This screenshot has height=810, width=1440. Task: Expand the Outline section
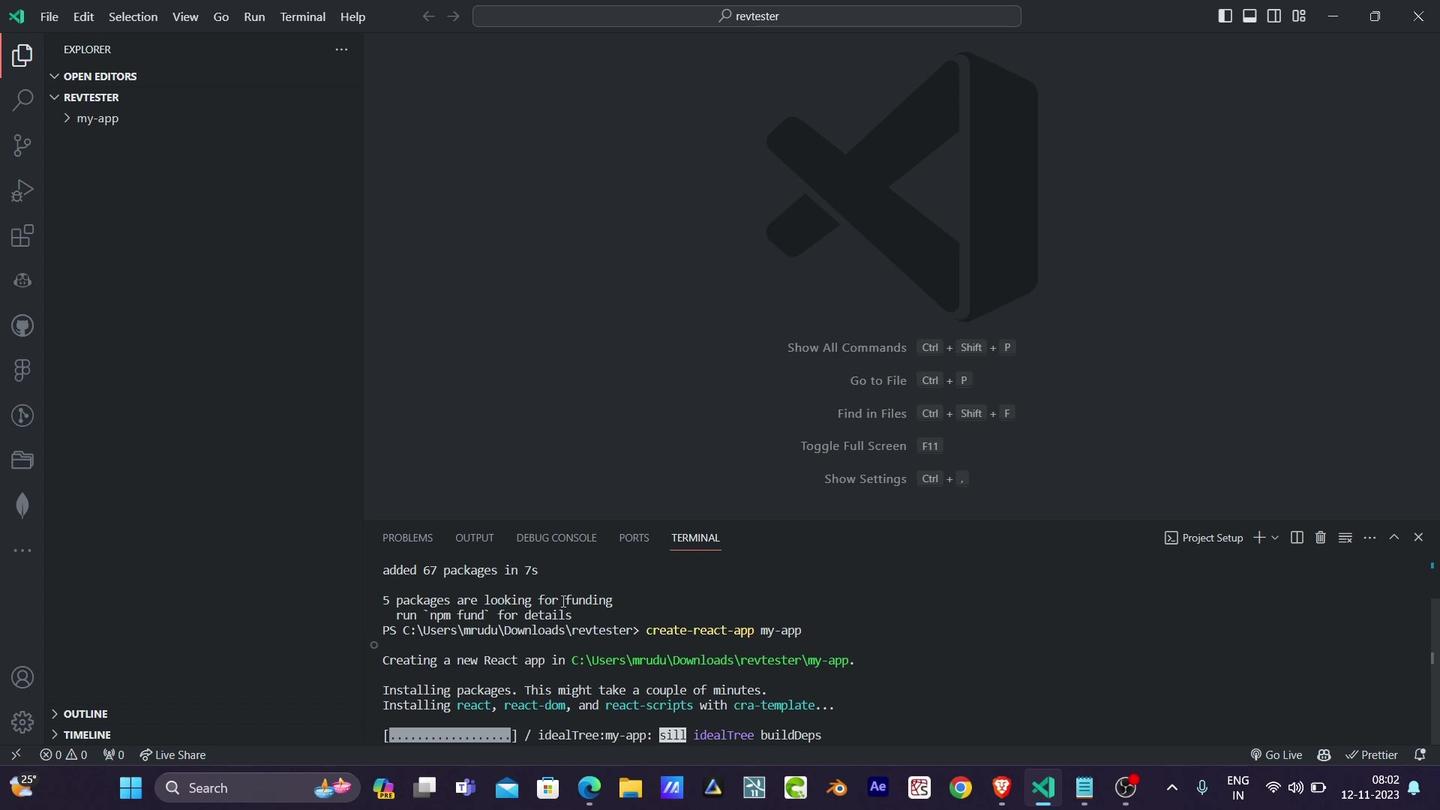(204, 714)
